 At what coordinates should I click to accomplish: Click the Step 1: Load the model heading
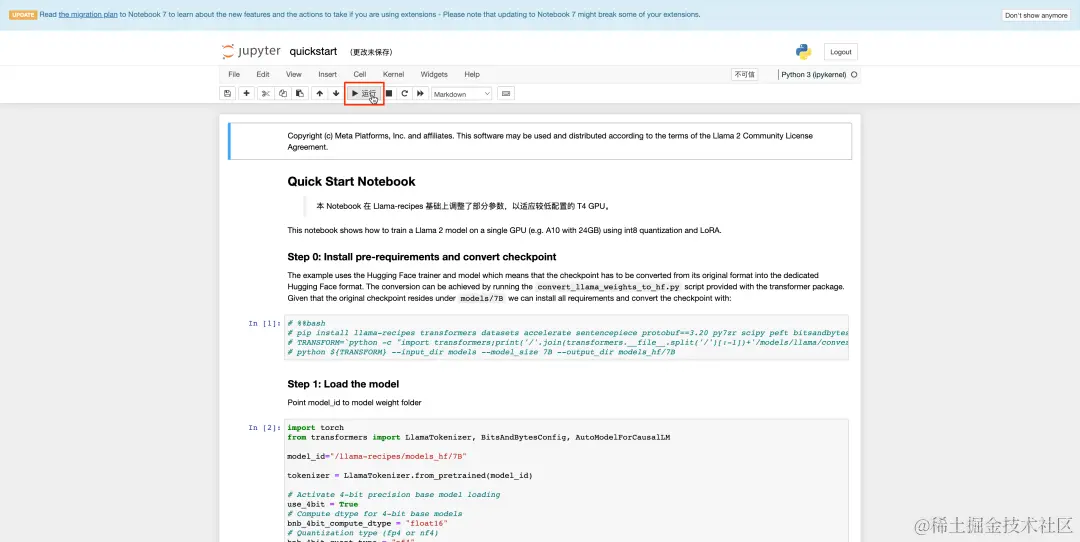(343, 384)
